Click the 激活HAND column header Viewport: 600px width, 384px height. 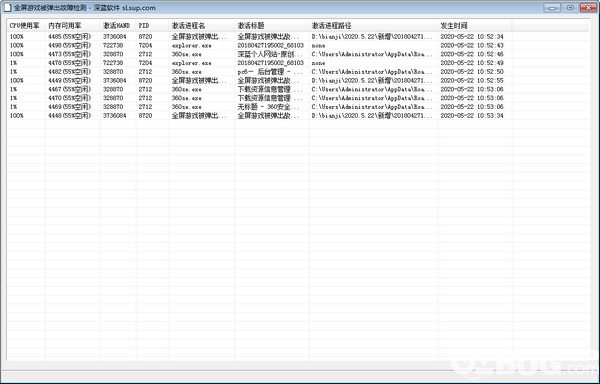[118, 26]
